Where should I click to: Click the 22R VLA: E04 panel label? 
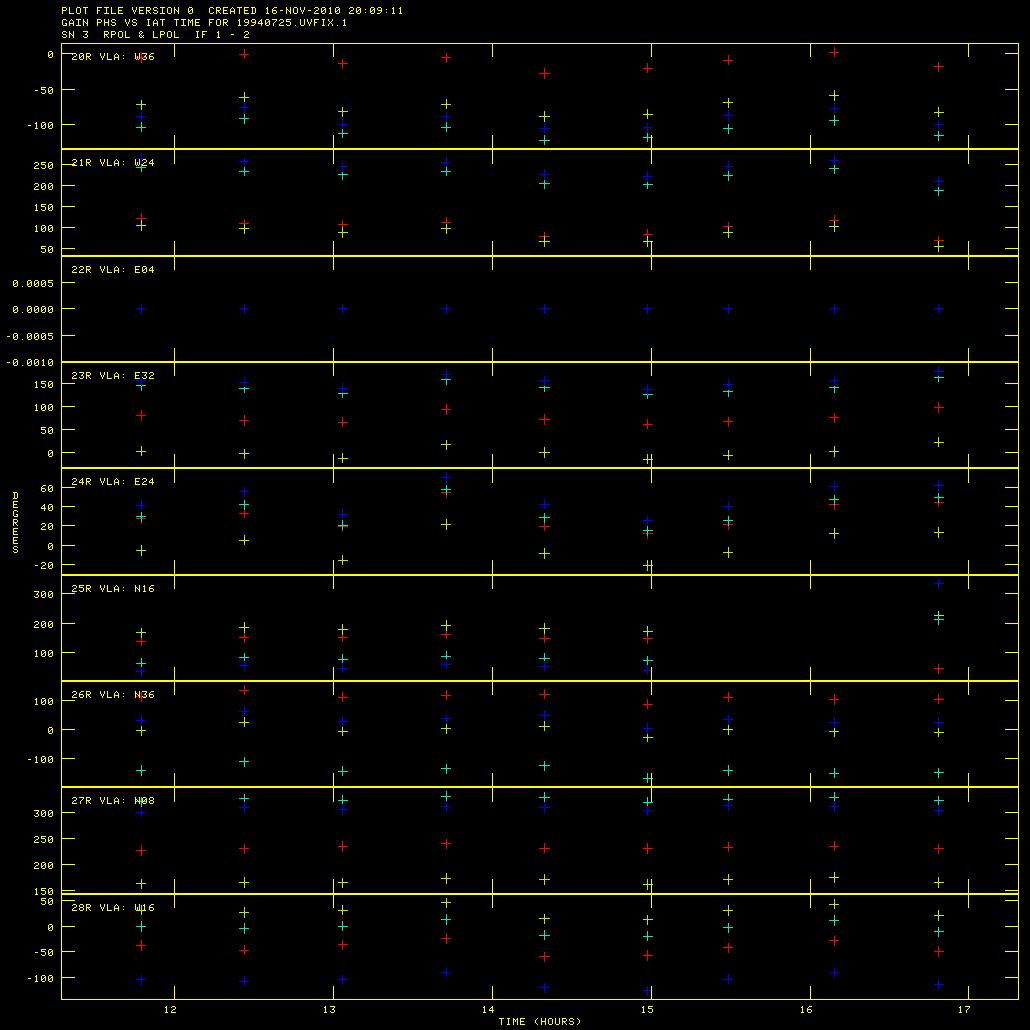pos(112,270)
